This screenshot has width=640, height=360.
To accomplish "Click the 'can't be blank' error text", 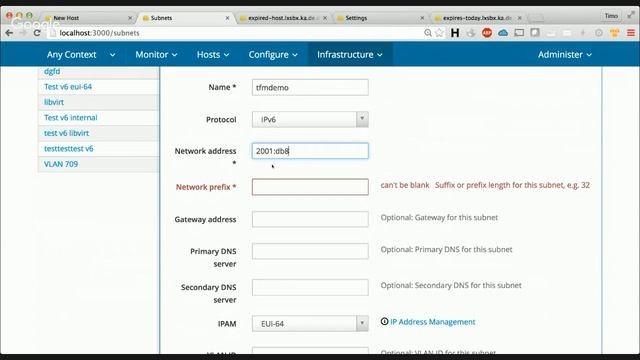I will click(405, 185).
